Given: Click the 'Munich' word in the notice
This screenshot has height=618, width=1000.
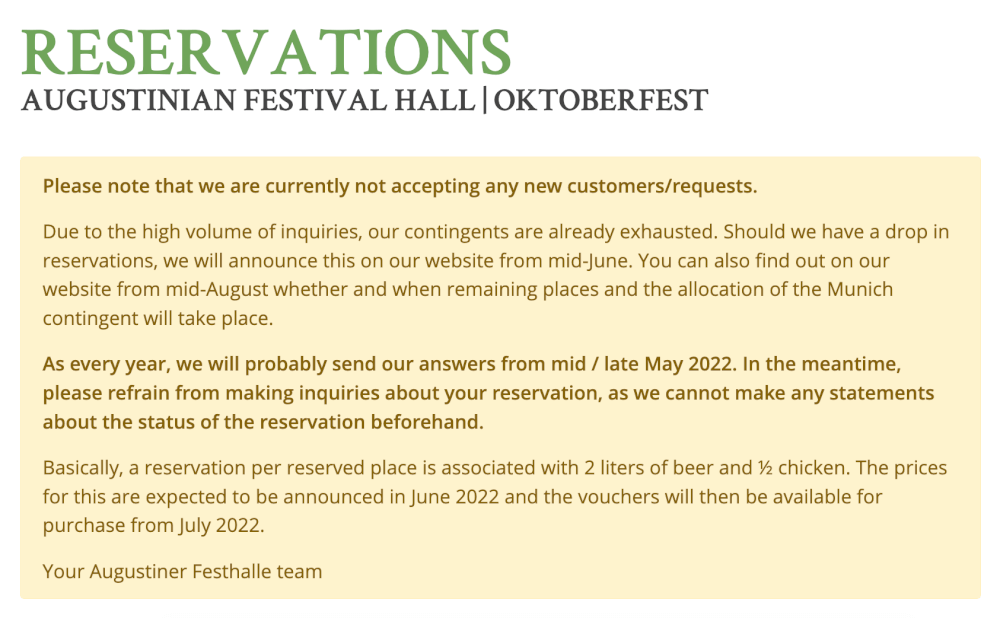Looking at the screenshot, I should tap(860, 290).
